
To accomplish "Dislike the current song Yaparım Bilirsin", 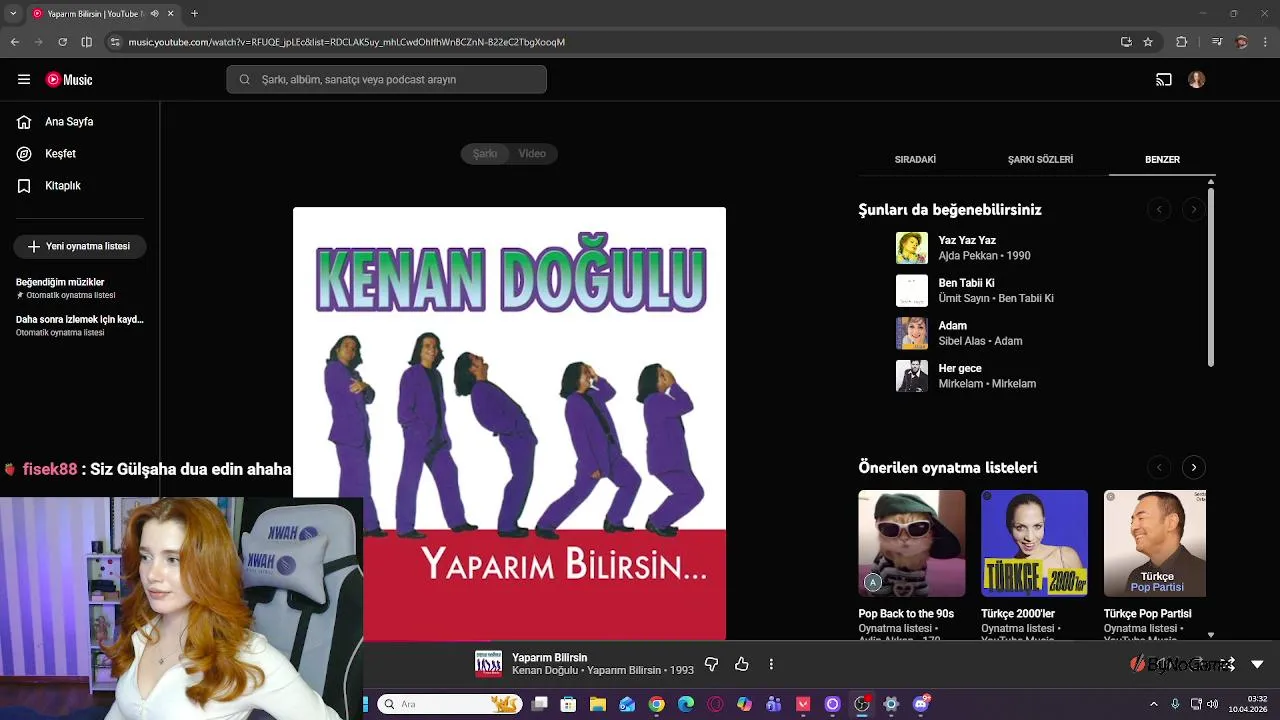I will click(x=712, y=664).
